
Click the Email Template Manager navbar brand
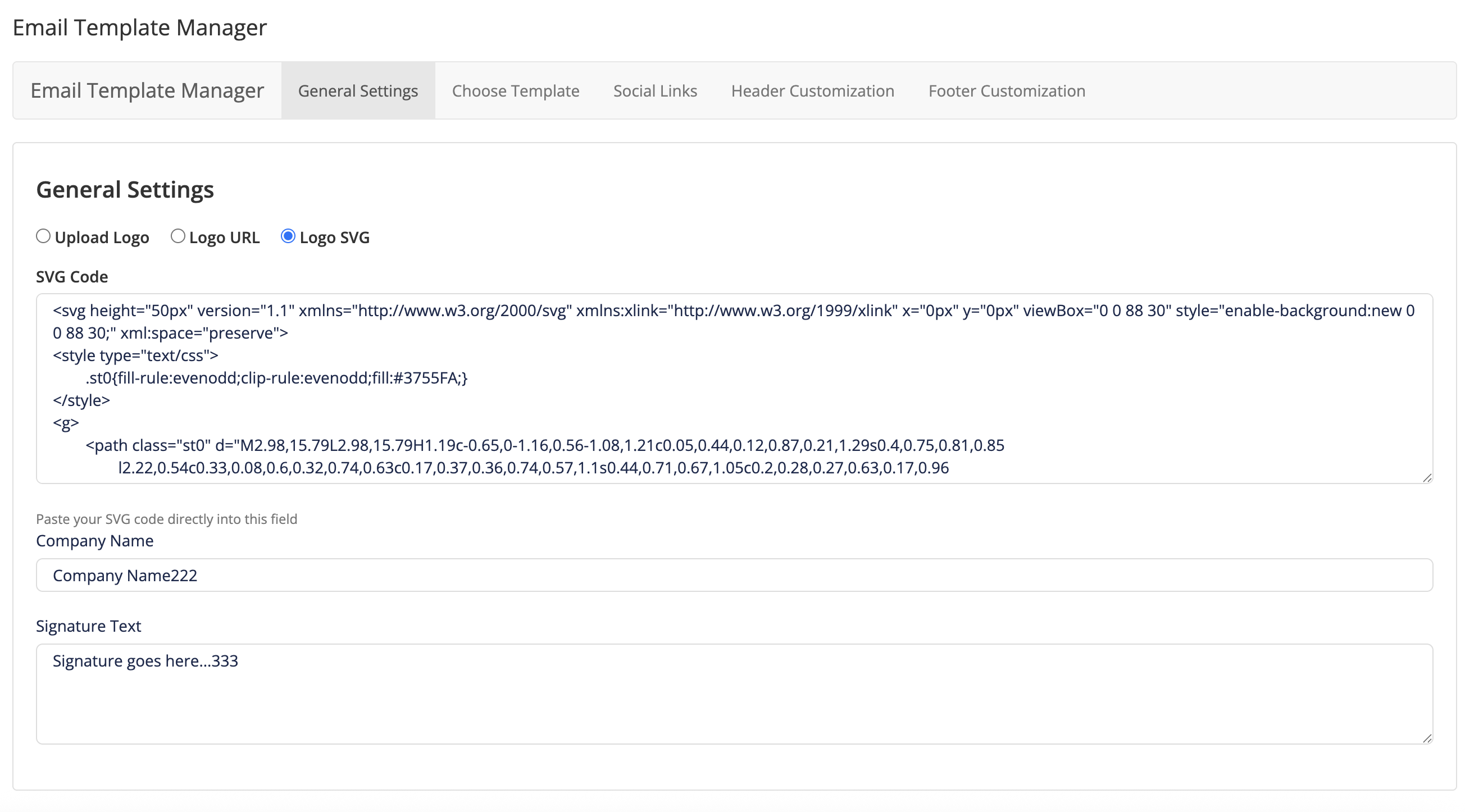tap(147, 91)
